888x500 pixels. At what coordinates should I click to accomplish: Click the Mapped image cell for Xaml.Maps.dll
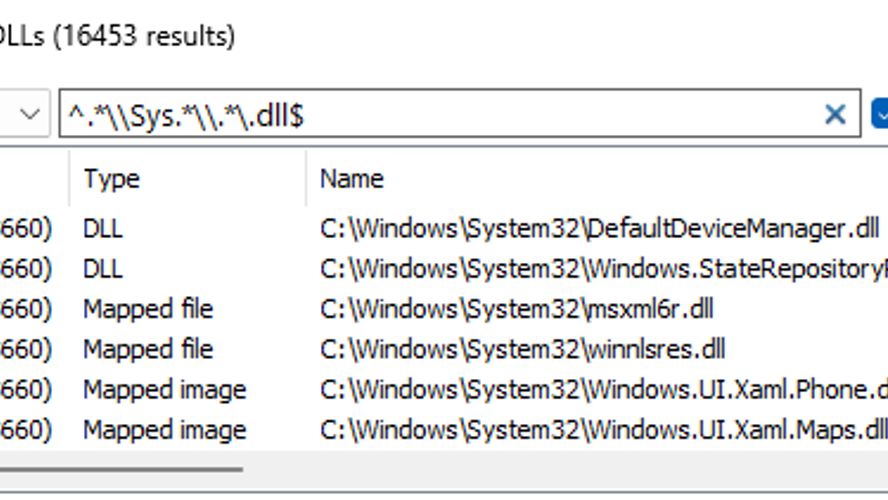164,430
